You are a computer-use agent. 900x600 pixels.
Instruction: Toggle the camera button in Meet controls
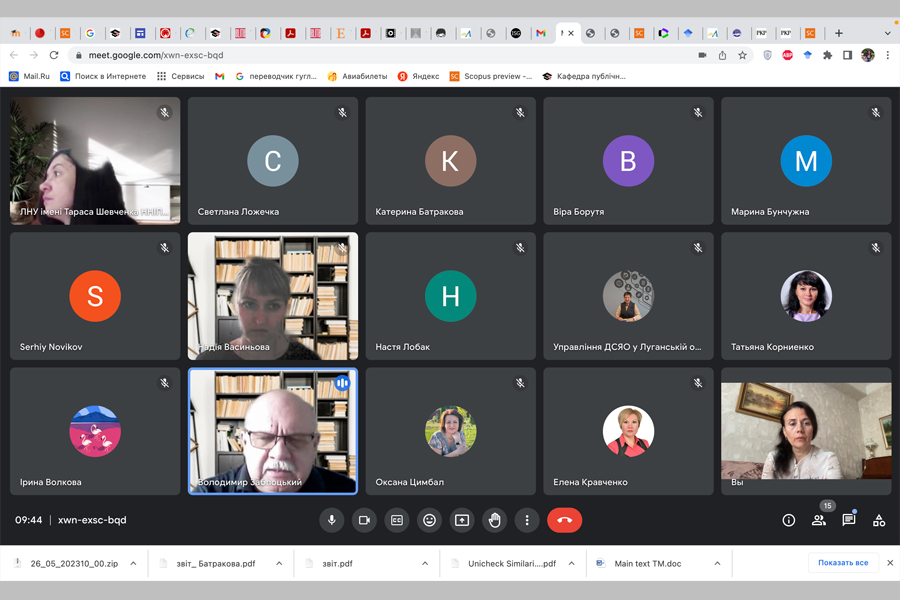point(364,520)
